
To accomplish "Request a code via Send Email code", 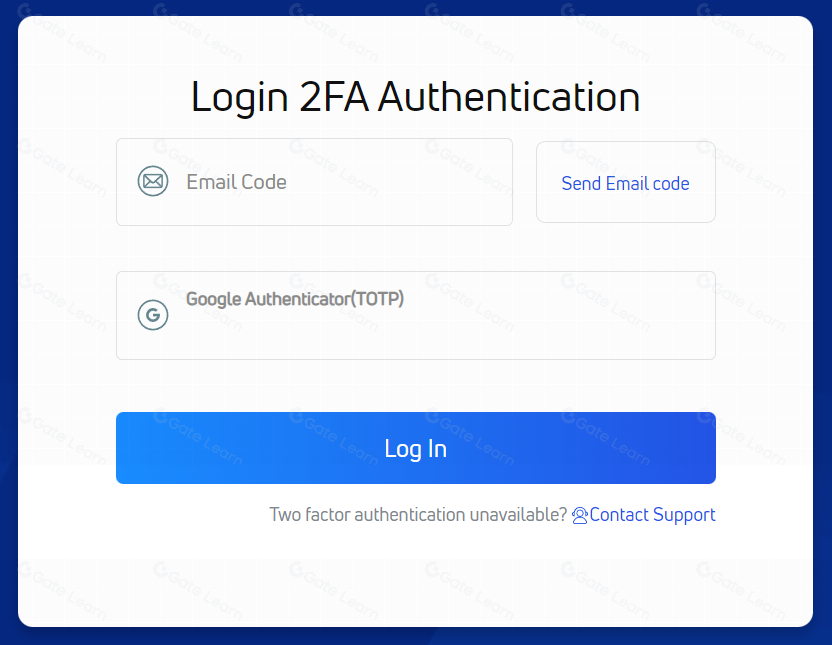I will (626, 182).
